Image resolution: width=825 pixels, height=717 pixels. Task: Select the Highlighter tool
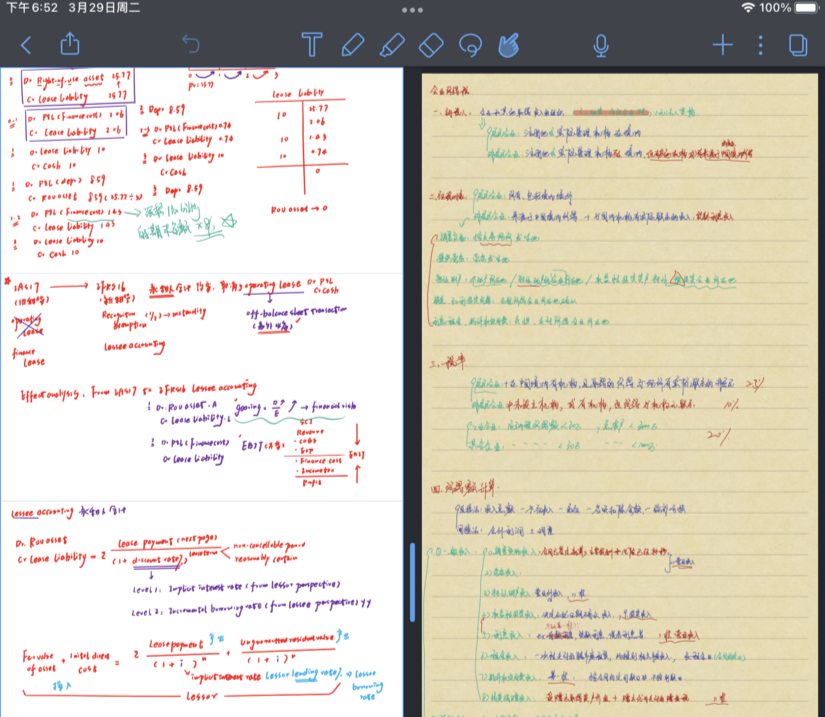pyautogui.click(x=392, y=45)
